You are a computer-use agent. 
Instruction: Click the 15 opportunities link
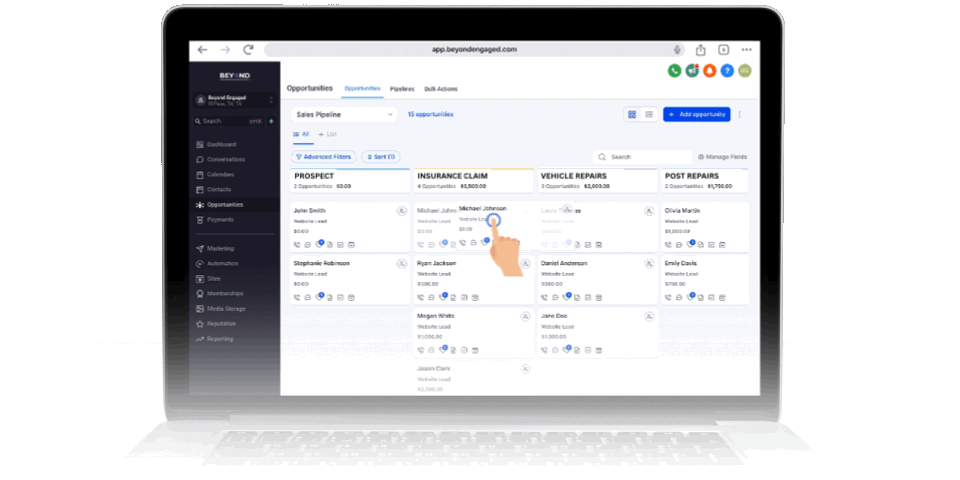(430, 114)
